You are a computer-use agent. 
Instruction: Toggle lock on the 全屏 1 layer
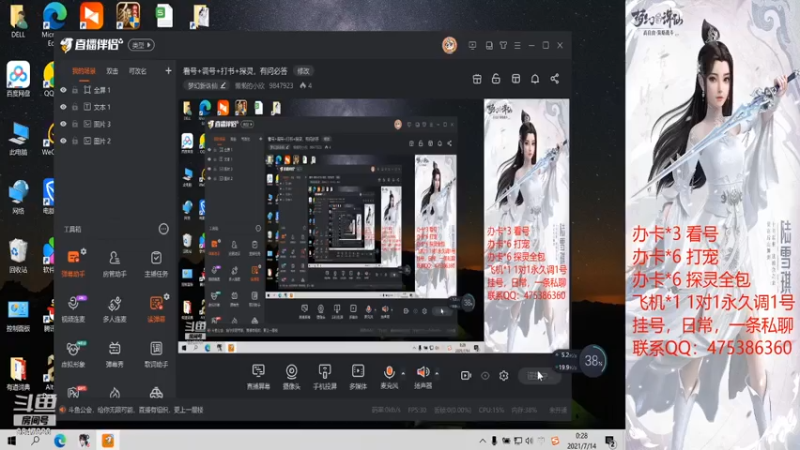point(75,90)
